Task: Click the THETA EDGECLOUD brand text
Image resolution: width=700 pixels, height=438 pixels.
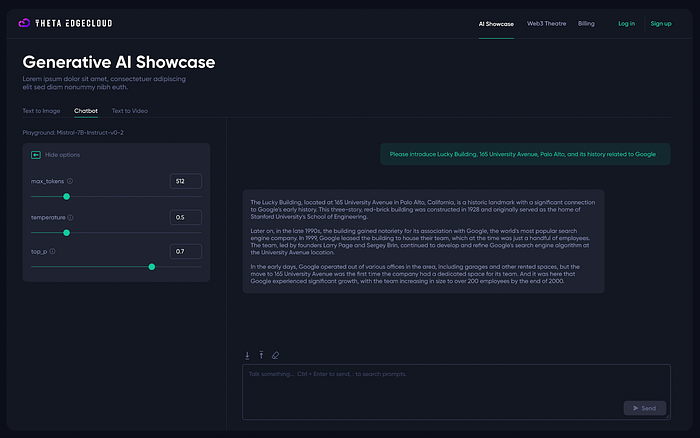Action: [74, 23]
